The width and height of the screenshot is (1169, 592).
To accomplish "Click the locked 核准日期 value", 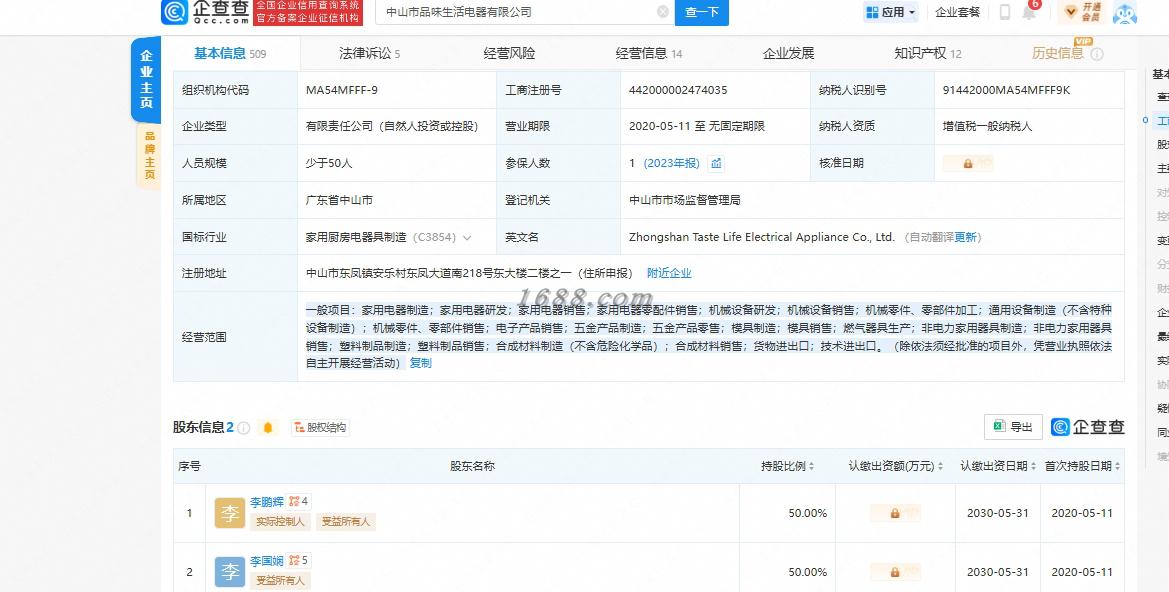I will tap(968, 163).
